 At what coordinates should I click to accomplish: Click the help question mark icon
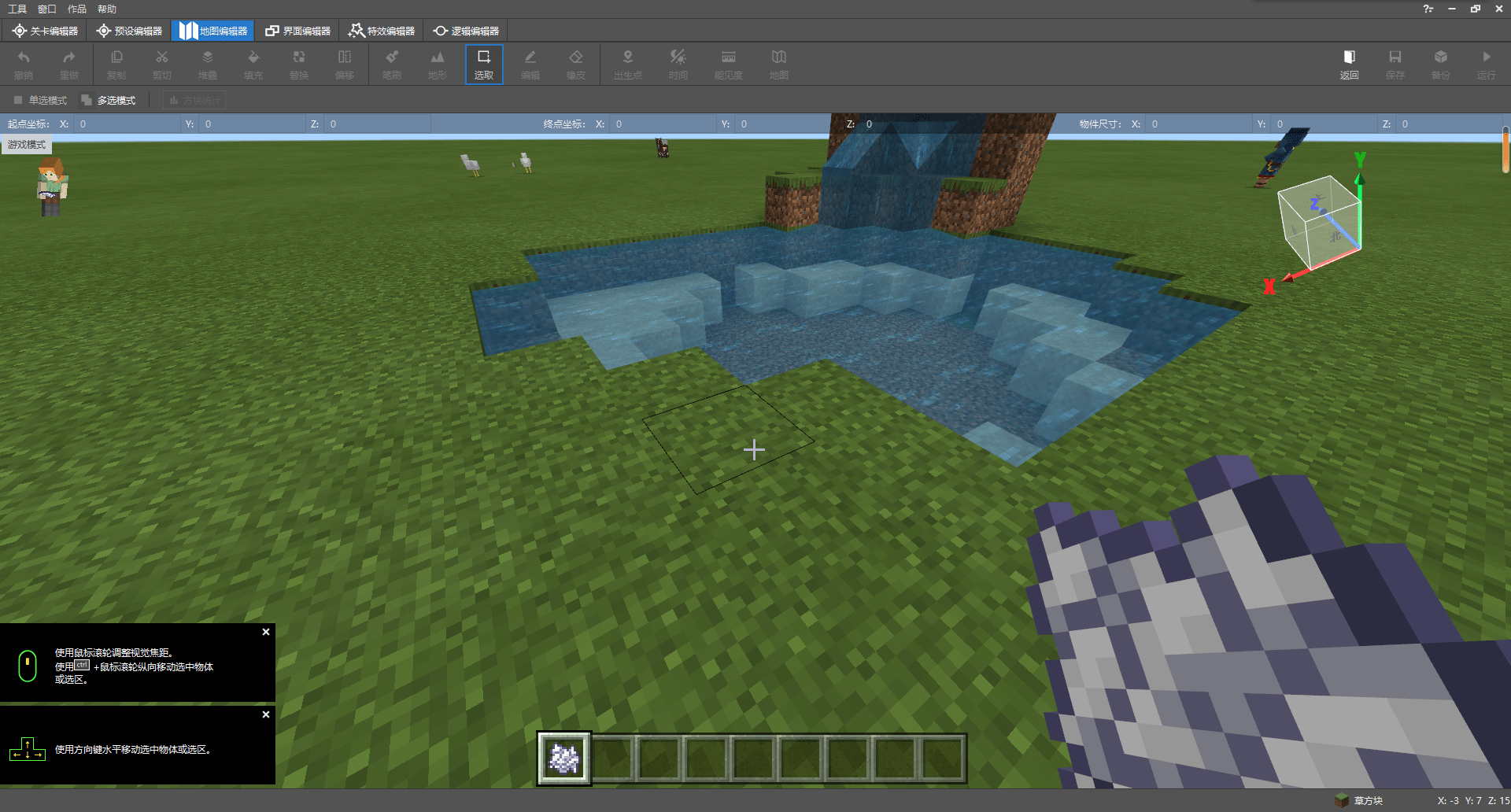pyautogui.click(x=1428, y=9)
